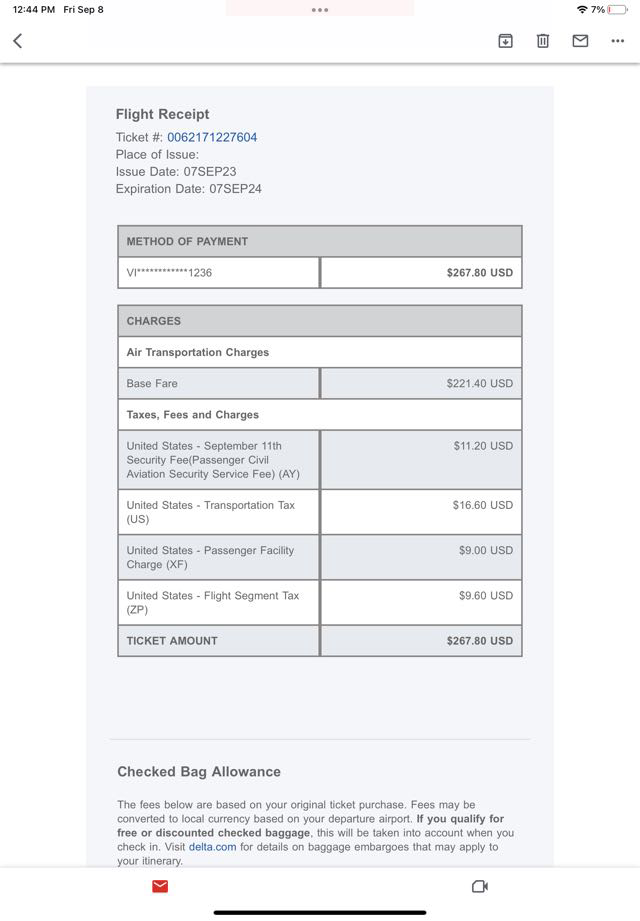Archive this email with the archive icon
The image size is (640, 921).
click(x=505, y=41)
